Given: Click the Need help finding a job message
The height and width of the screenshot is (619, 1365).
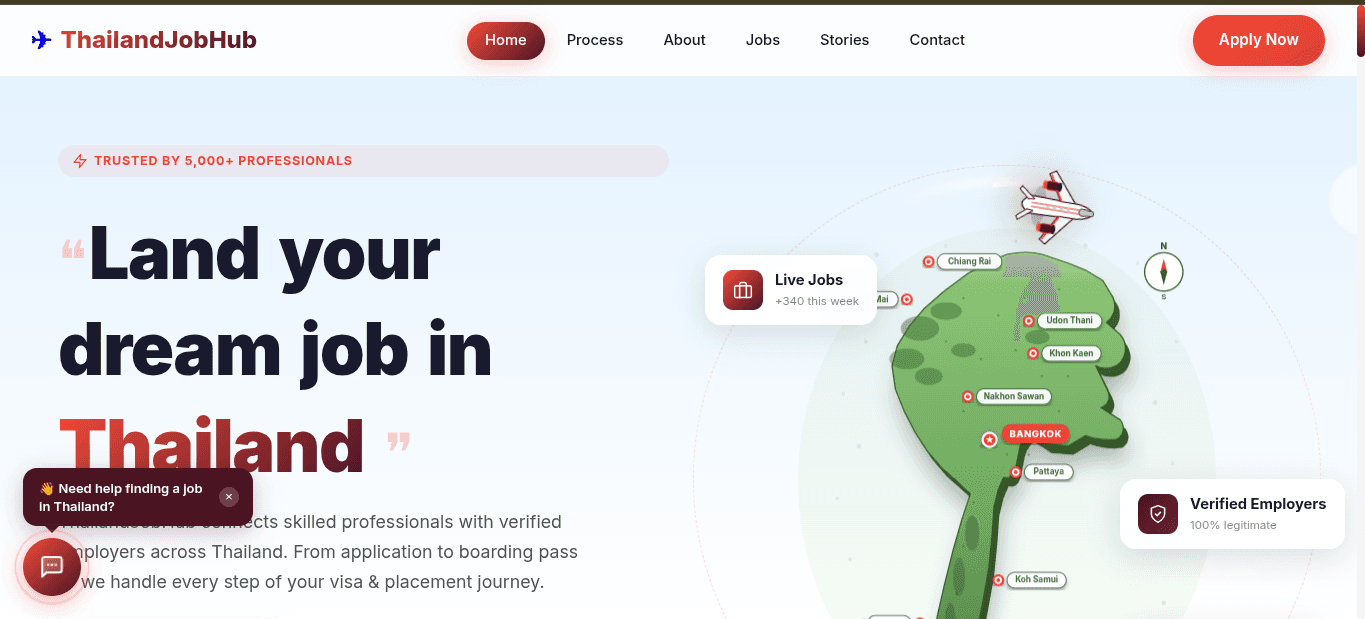Looking at the screenshot, I should point(122,497).
